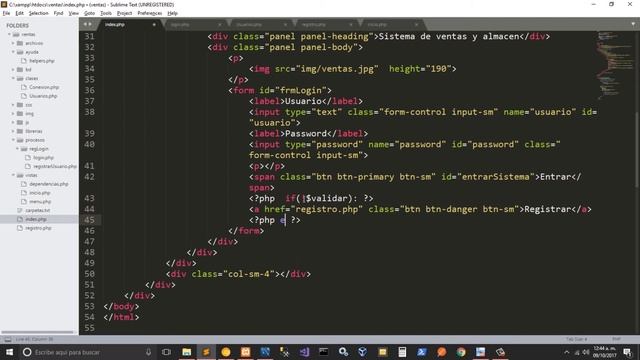Open the Windows Start menu
The image size is (640, 360).
[9, 352]
